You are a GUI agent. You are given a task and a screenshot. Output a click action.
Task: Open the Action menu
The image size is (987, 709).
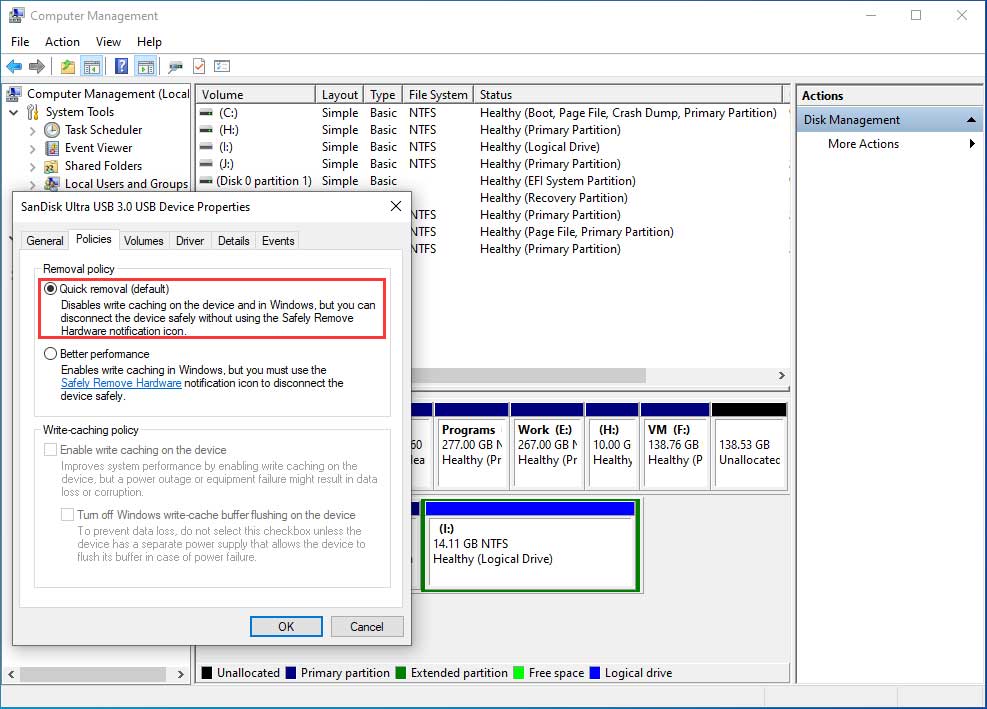[x=62, y=42]
